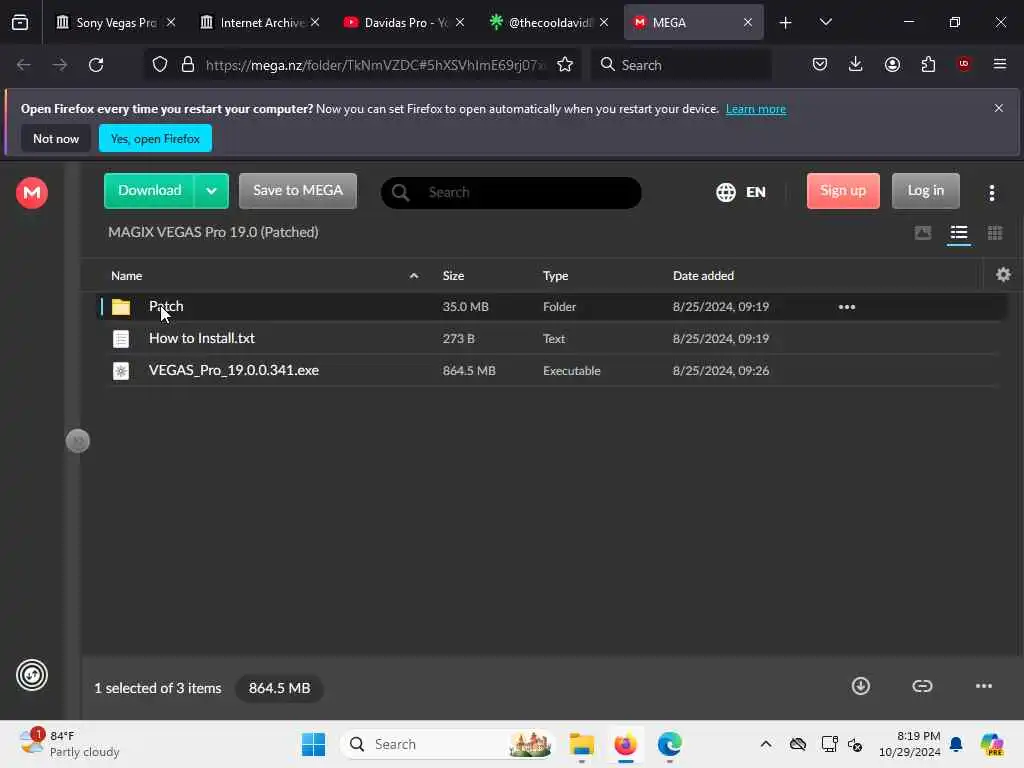This screenshot has width=1024, height=768.
Task: Click the green Download button
Action: click(150, 191)
